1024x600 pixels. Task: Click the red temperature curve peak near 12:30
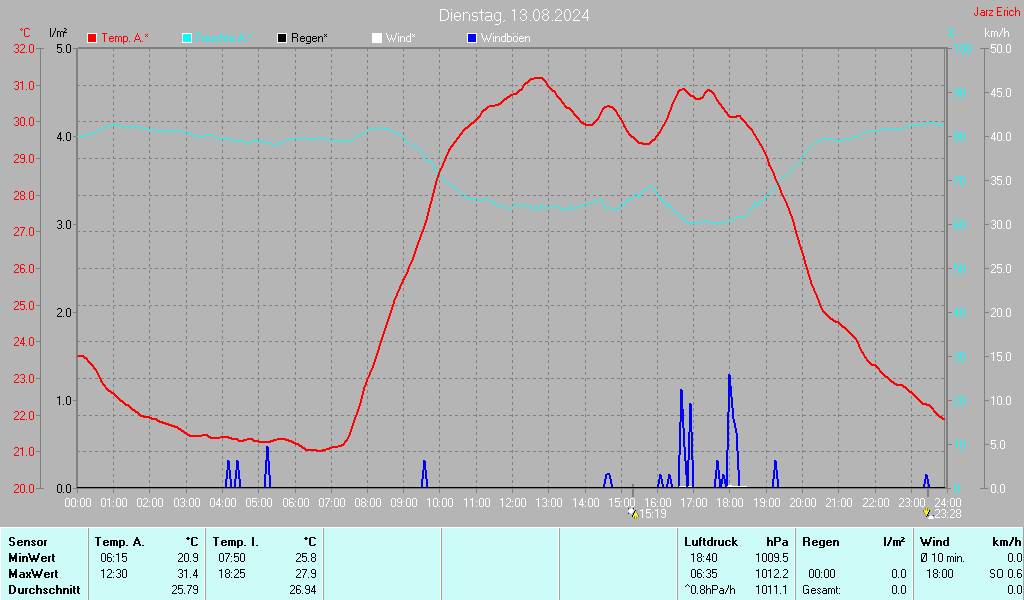[x=537, y=78]
